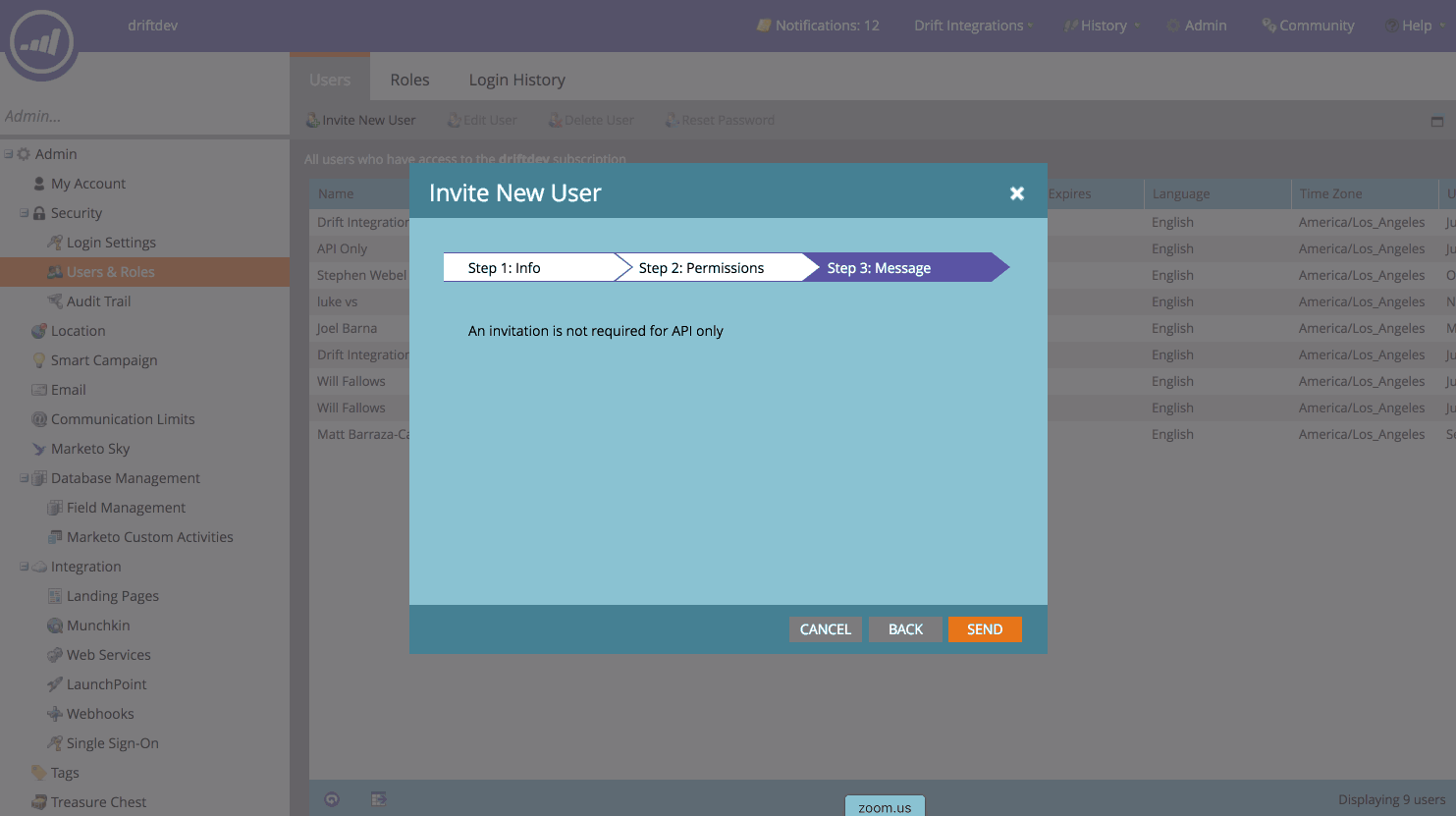This screenshot has width=1456, height=816.
Task: Close the Invite New User dialog
Action: [1017, 193]
